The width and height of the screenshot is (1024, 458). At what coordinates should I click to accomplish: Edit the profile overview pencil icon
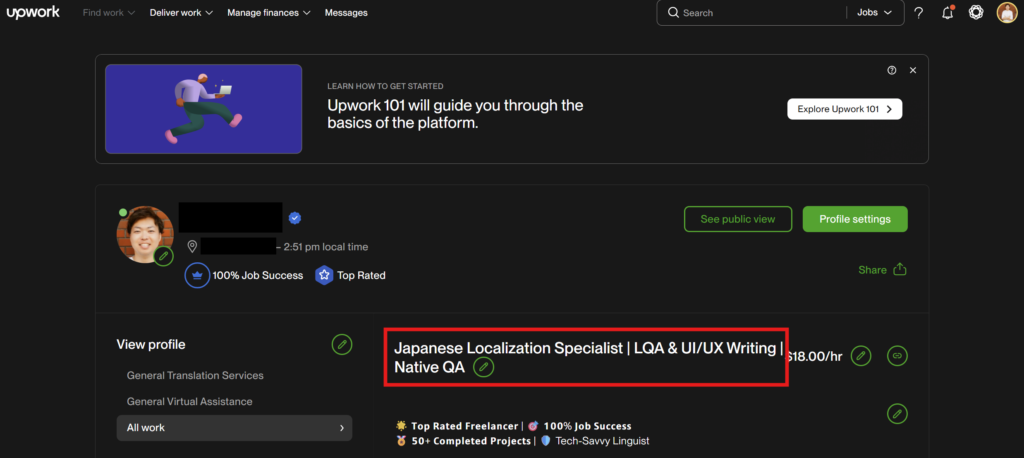point(897,413)
